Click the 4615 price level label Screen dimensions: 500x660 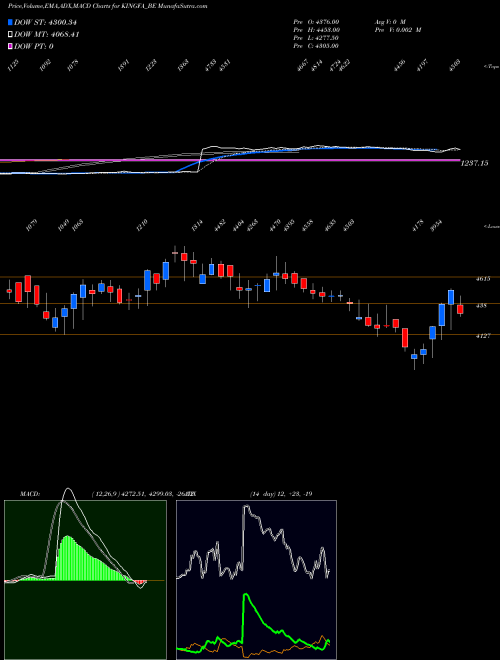pyautogui.click(x=482, y=279)
